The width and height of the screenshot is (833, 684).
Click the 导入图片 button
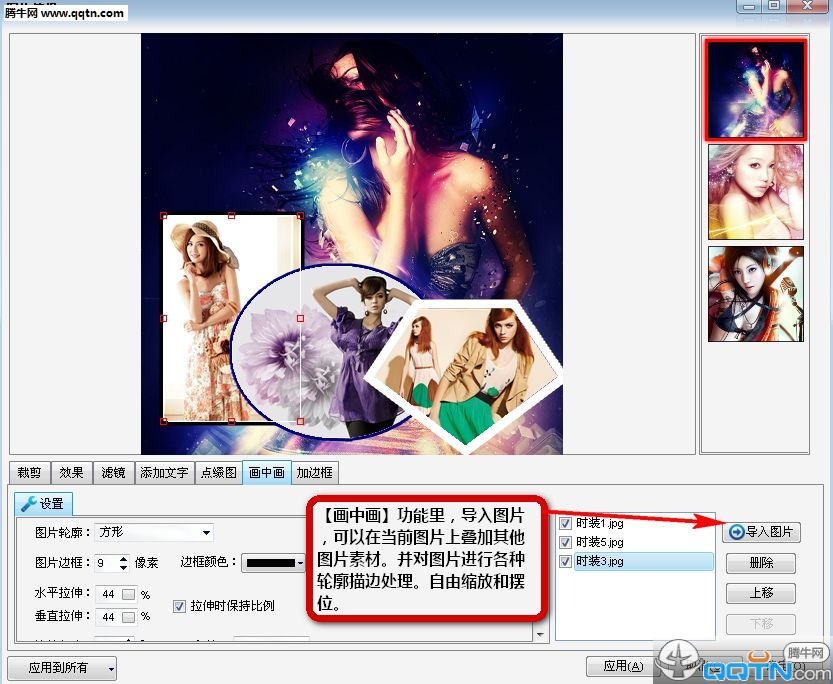click(x=761, y=532)
